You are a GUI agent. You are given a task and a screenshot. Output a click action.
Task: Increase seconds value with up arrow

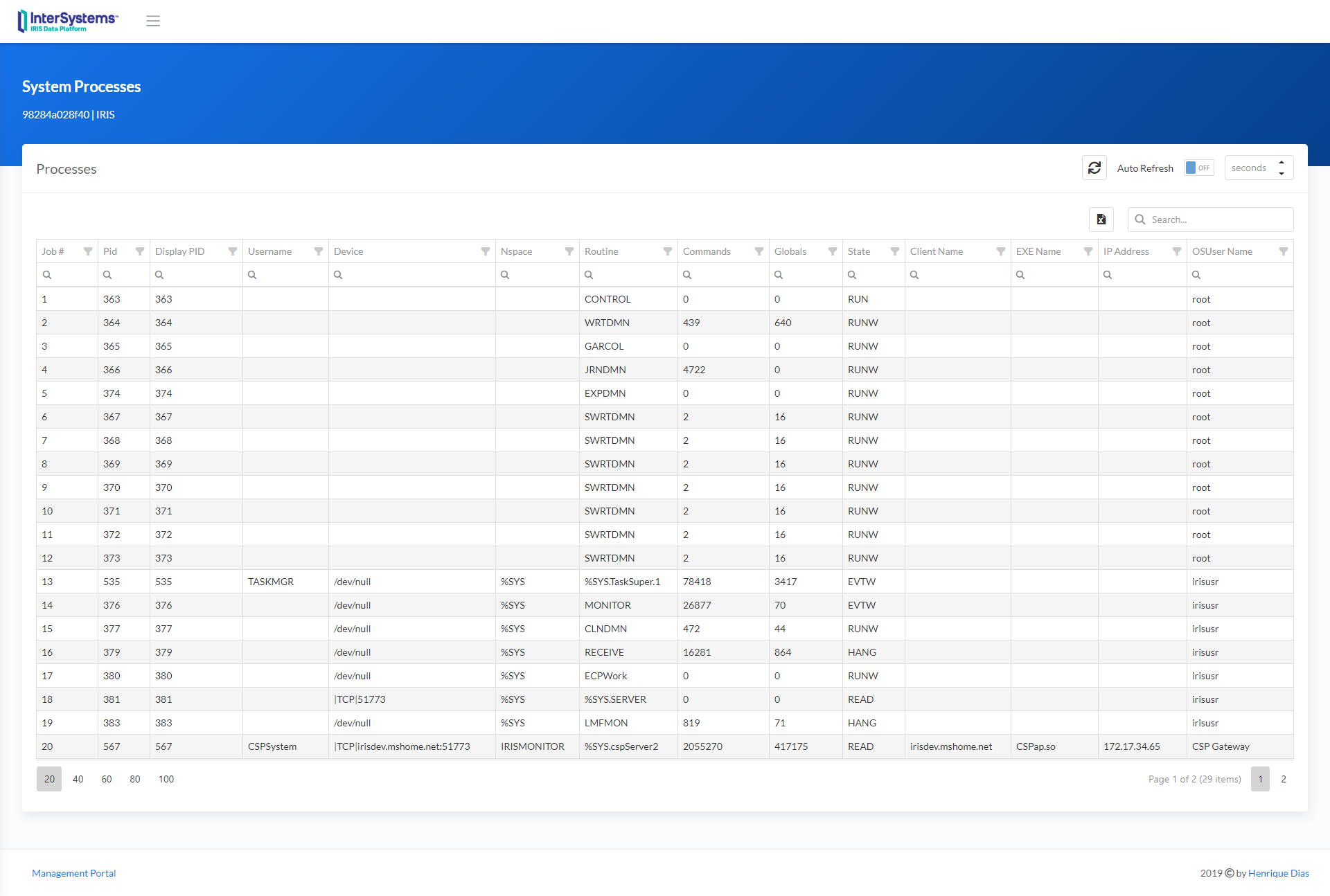[x=1282, y=163]
